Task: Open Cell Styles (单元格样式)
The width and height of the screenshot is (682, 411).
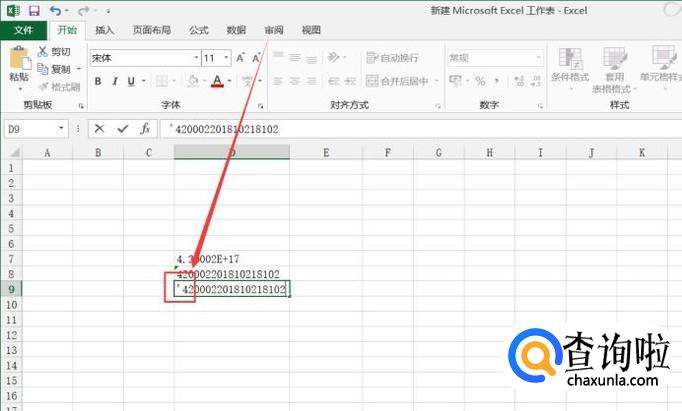Action: (661, 68)
